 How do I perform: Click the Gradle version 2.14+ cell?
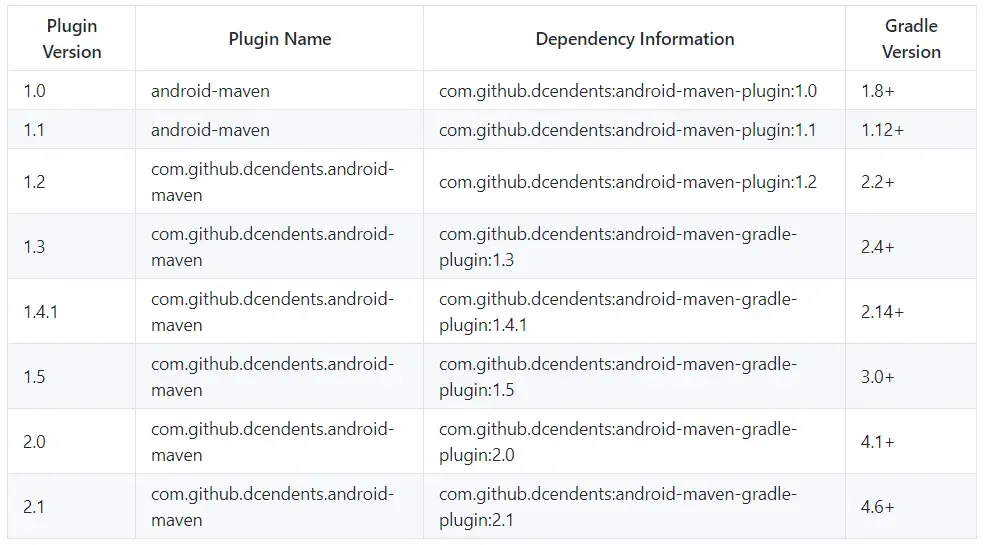pyautogui.click(x=882, y=312)
